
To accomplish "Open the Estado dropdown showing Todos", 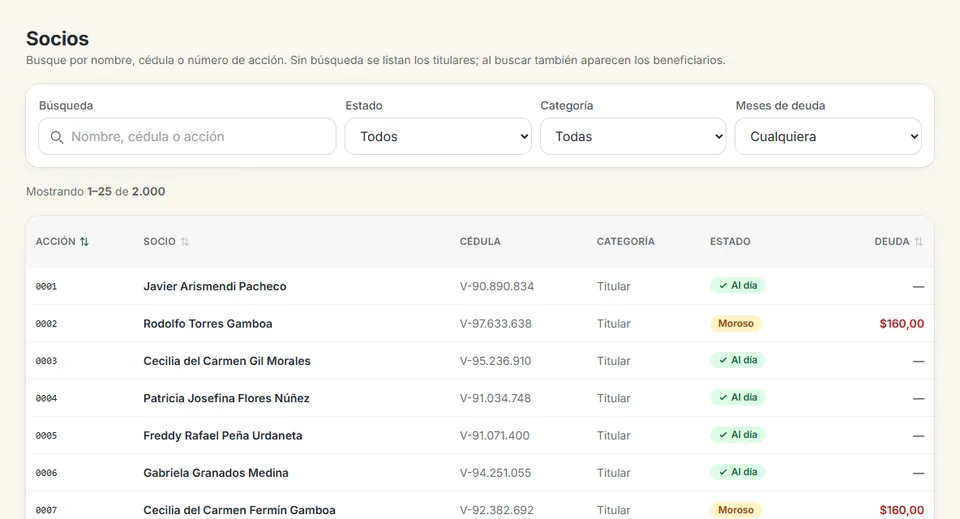I will pyautogui.click(x=438, y=136).
